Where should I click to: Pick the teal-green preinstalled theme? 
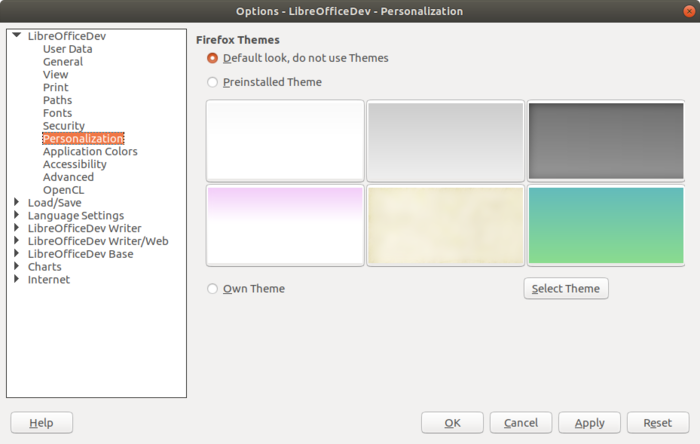coord(606,225)
